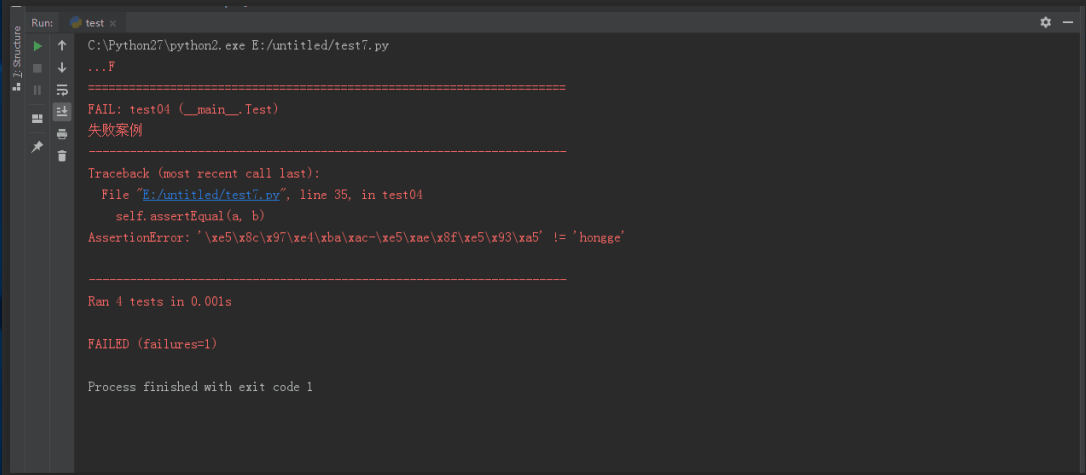Toggle scroll to end of output
1086x475 pixels.
[62, 112]
